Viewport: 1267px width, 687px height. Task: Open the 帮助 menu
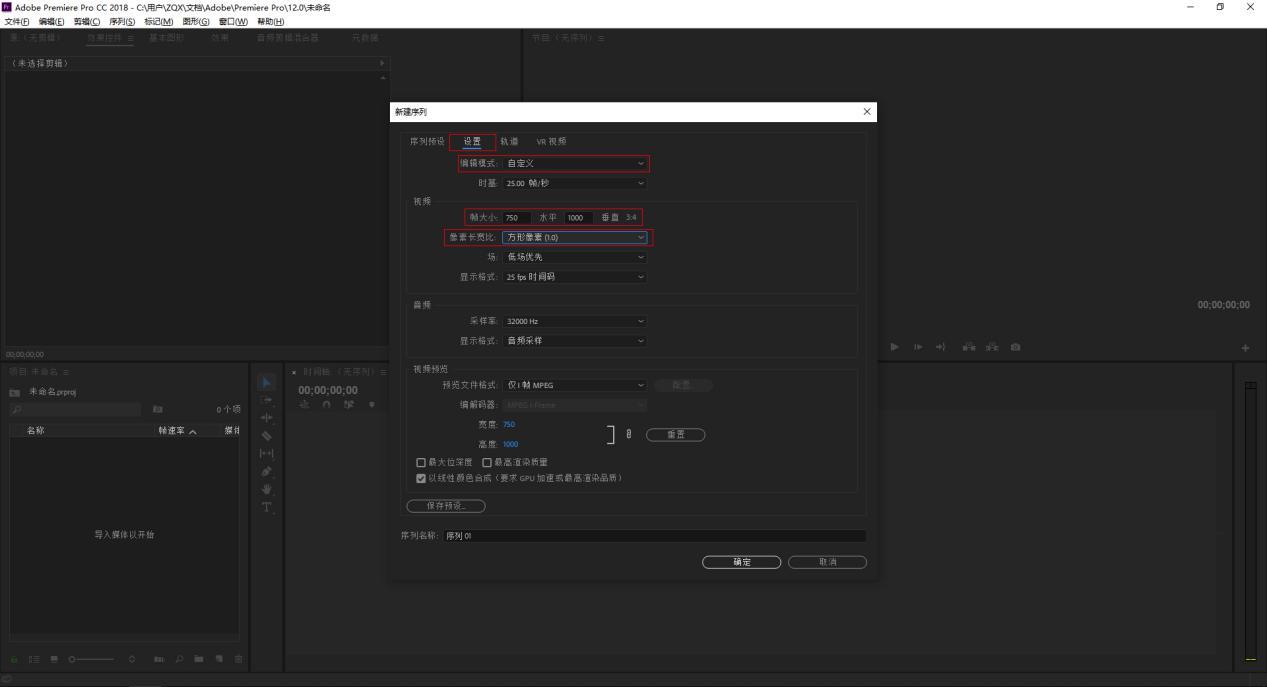[271, 21]
